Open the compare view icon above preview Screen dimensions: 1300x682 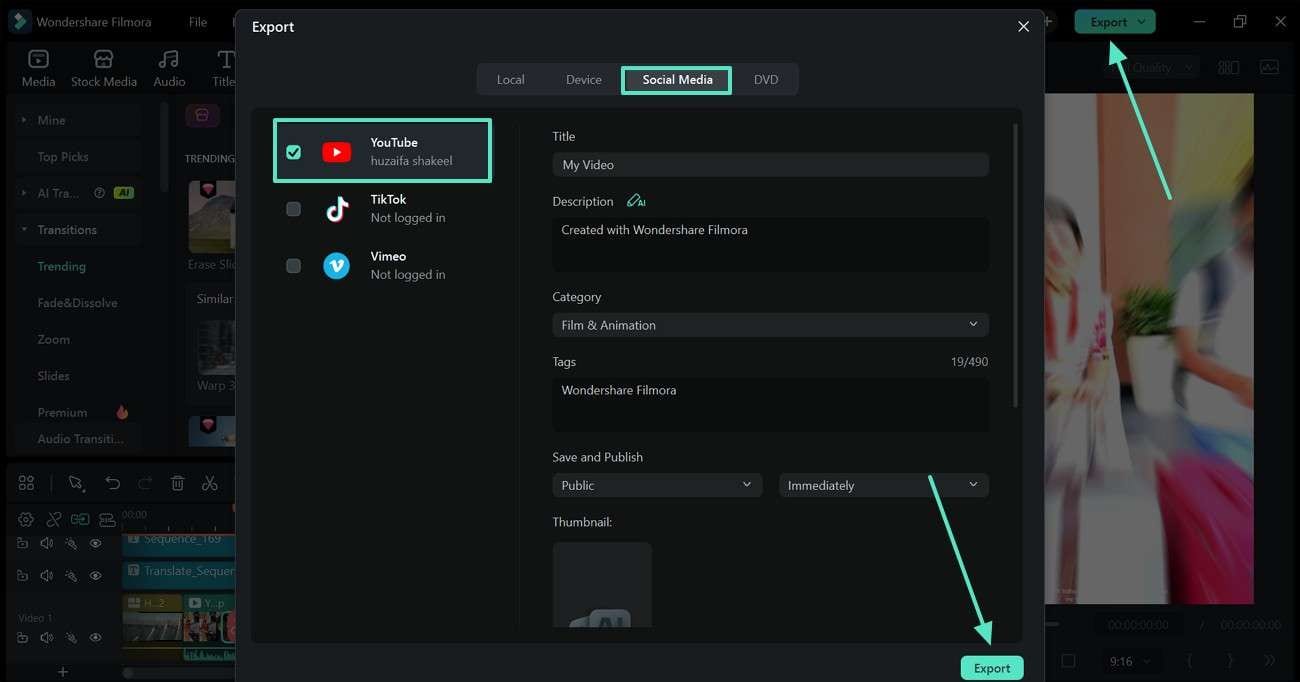1229,68
